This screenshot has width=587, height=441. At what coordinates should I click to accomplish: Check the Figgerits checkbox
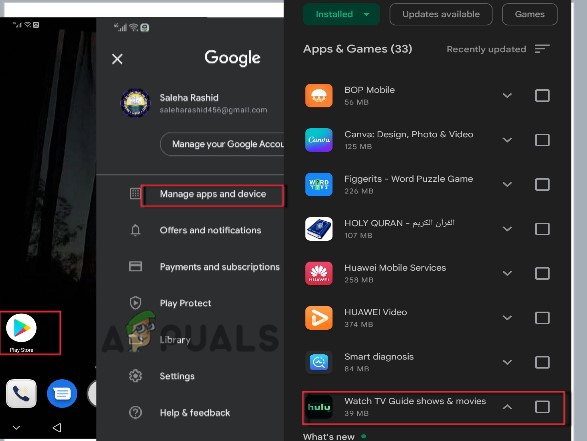point(542,184)
